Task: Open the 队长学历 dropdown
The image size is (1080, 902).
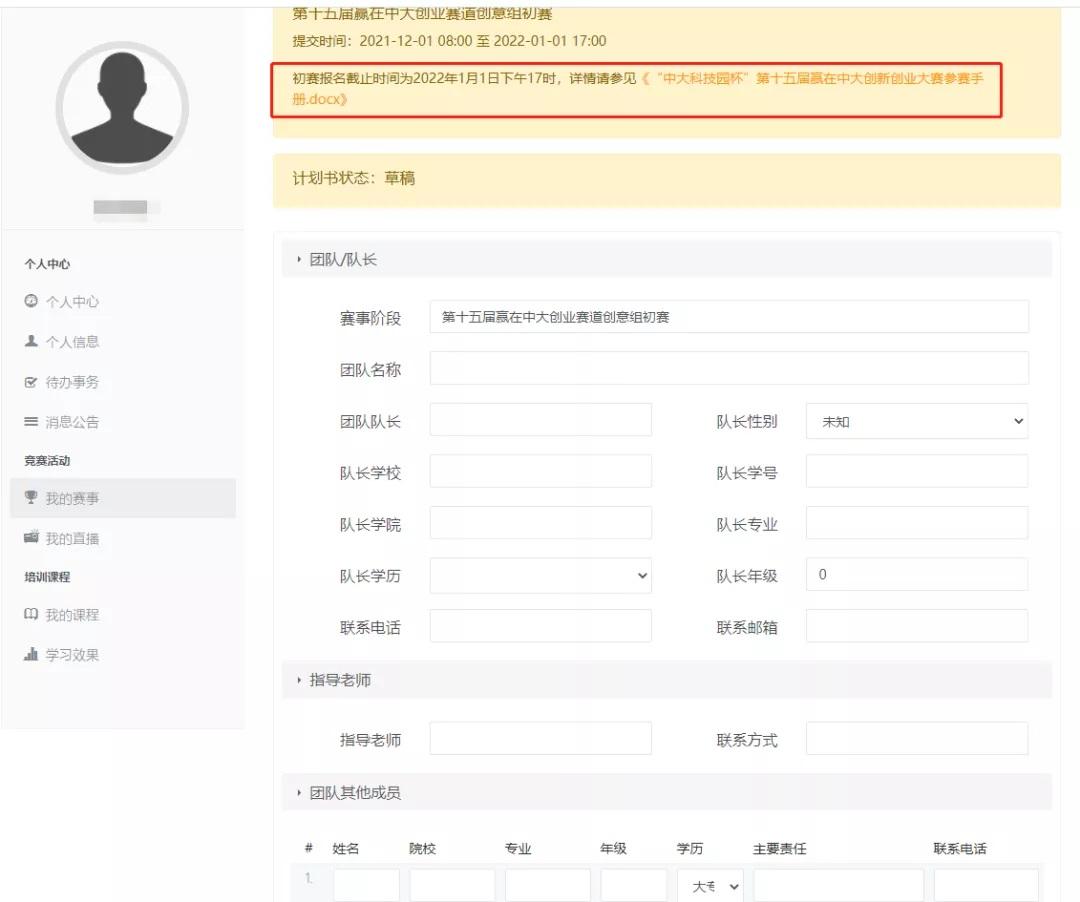Action: pyautogui.click(x=540, y=575)
